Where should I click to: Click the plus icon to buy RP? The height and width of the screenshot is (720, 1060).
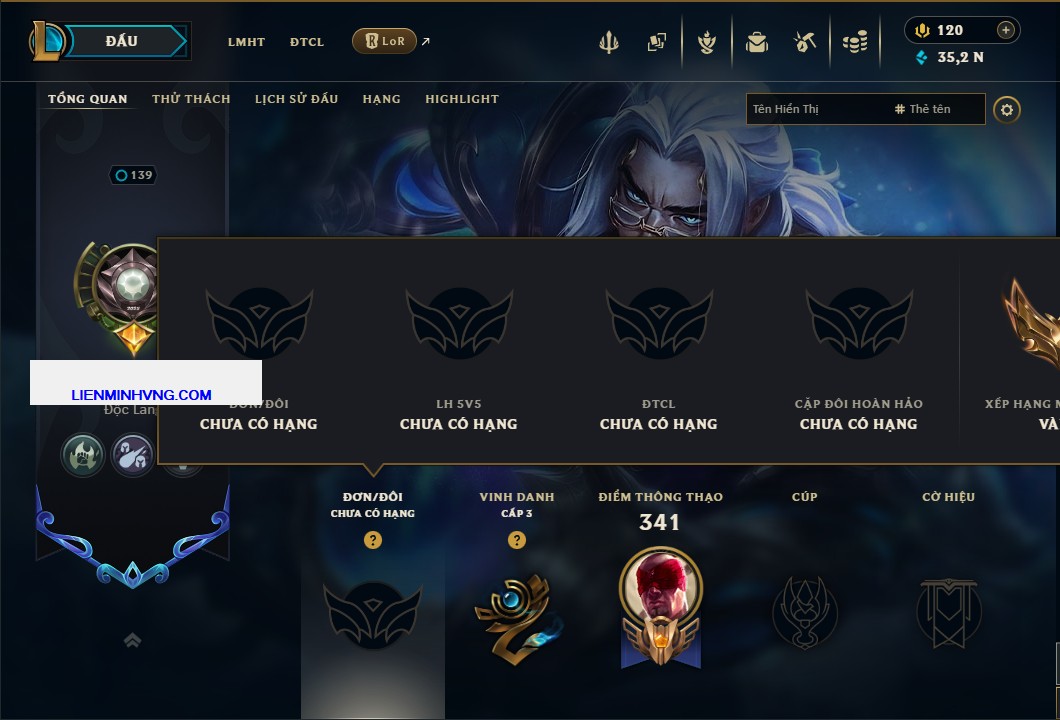click(x=1006, y=30)
